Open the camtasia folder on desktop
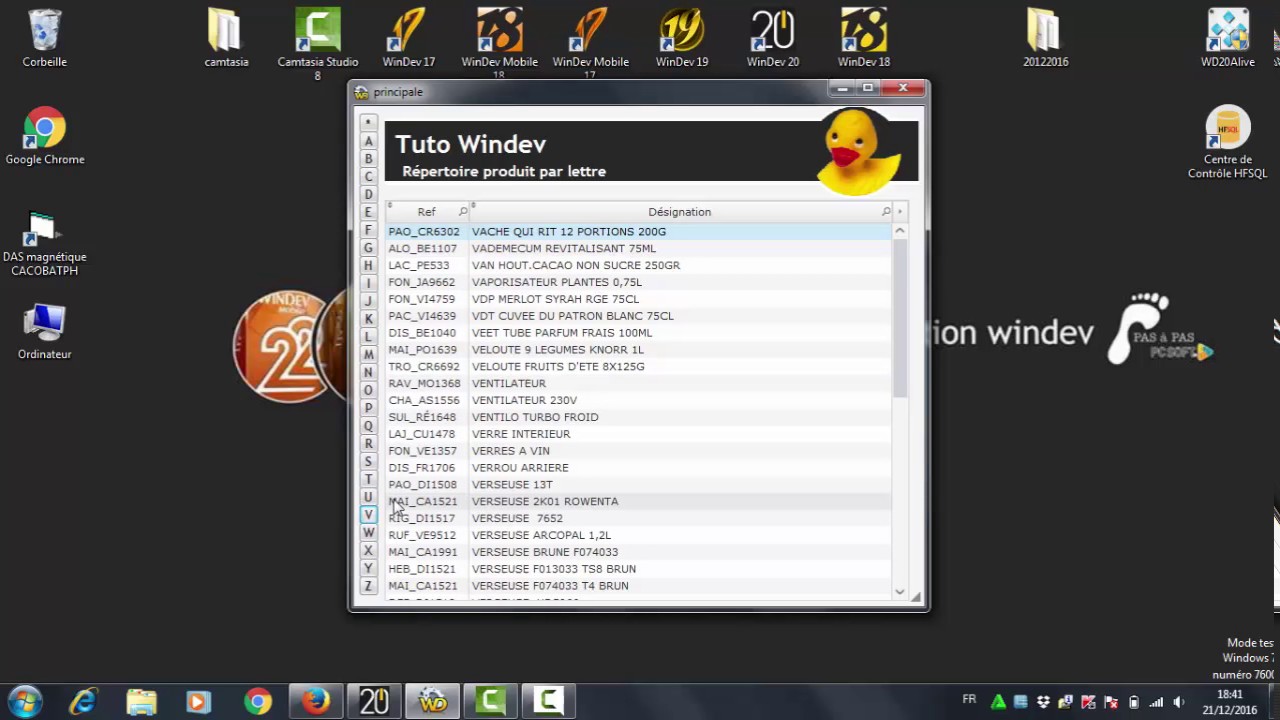 coord(226,38)
